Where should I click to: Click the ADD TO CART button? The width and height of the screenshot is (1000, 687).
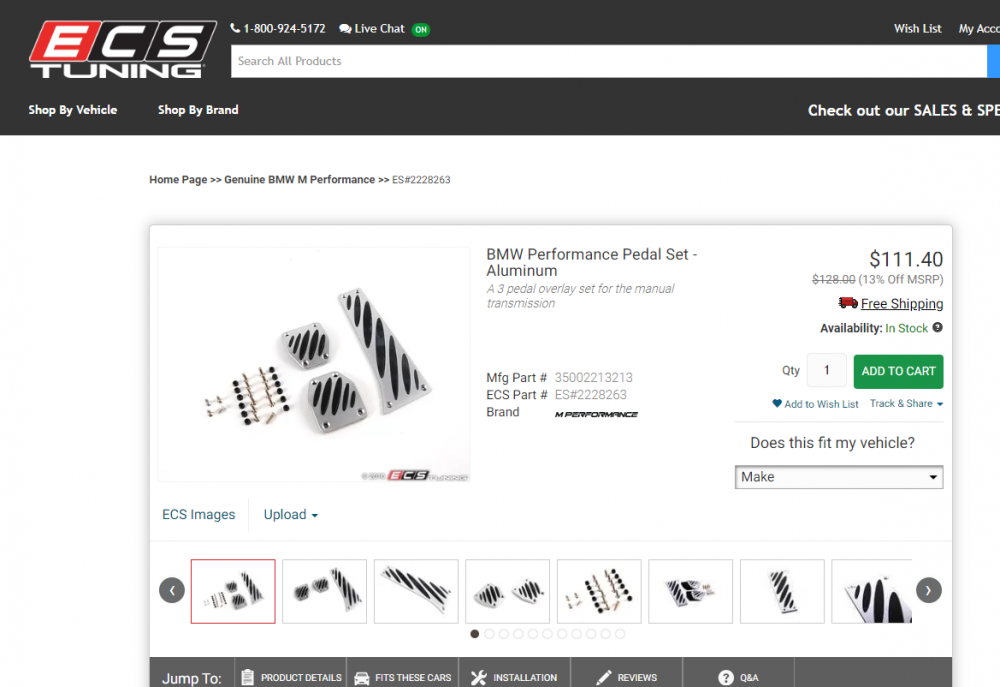[898, 371]
